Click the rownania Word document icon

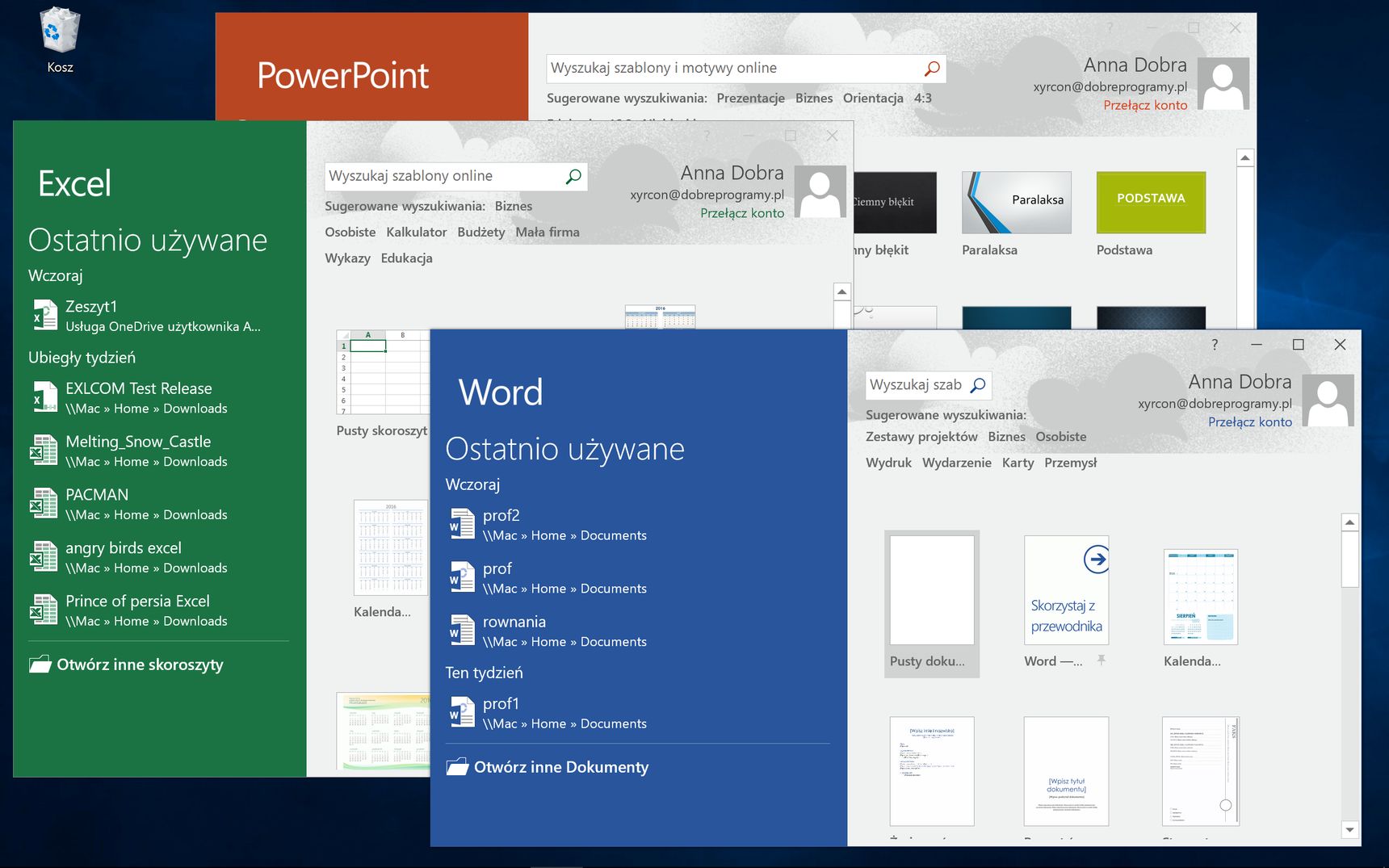point(462,631)
